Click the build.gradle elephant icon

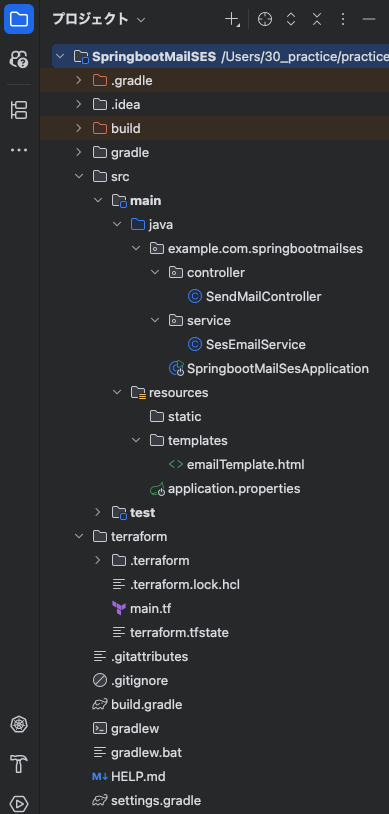pyautogui.click(x=100, y=704)
